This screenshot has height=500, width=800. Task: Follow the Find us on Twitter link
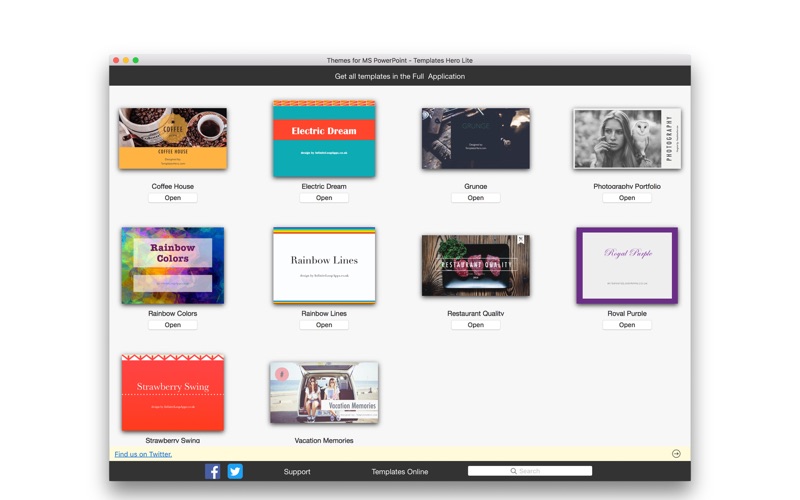(143, 454)
